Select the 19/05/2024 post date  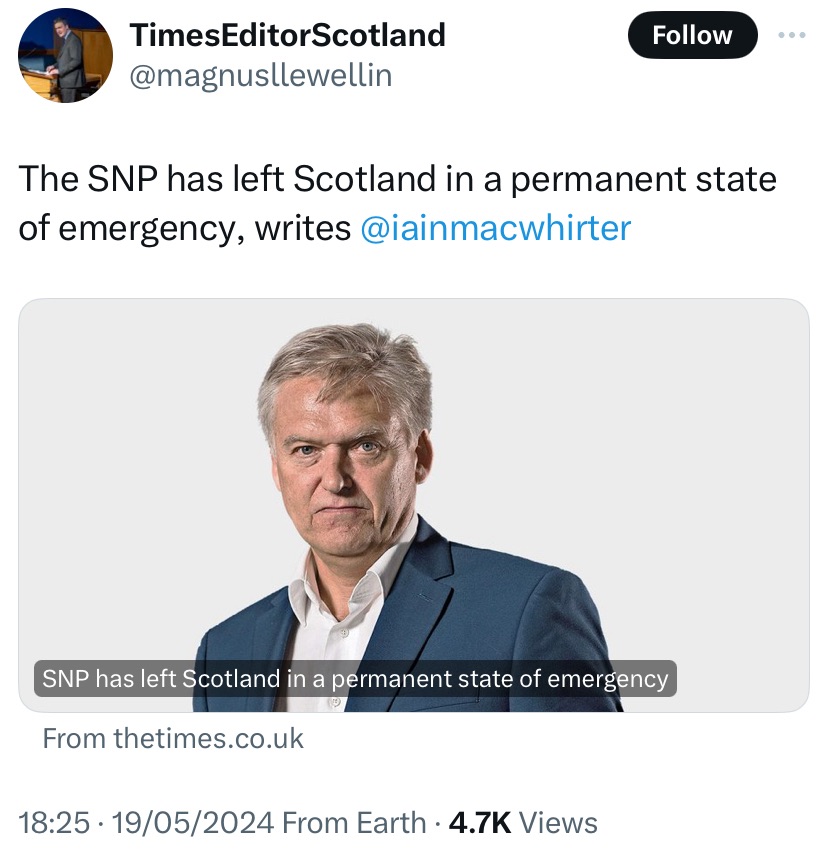coord(193,823)
